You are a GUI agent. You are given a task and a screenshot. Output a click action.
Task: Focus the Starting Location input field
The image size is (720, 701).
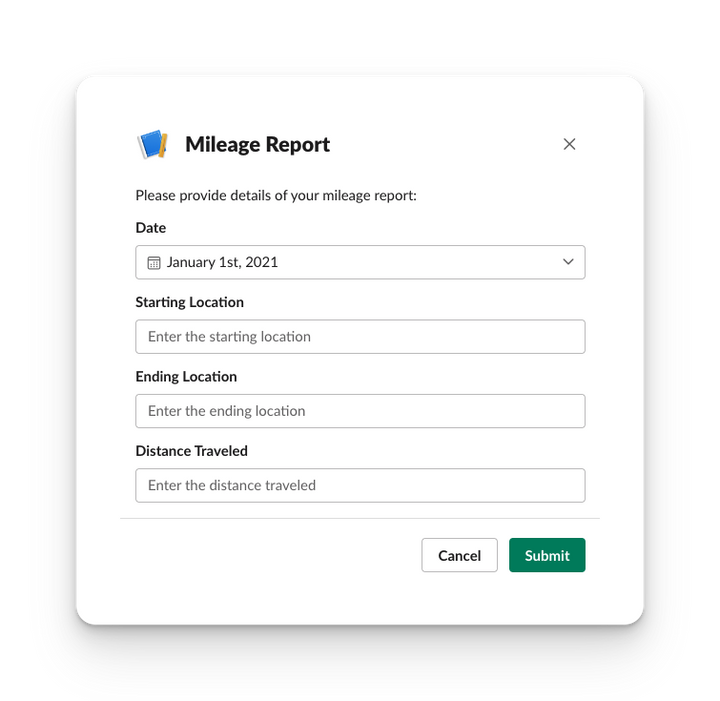click(x=360, y=337)
